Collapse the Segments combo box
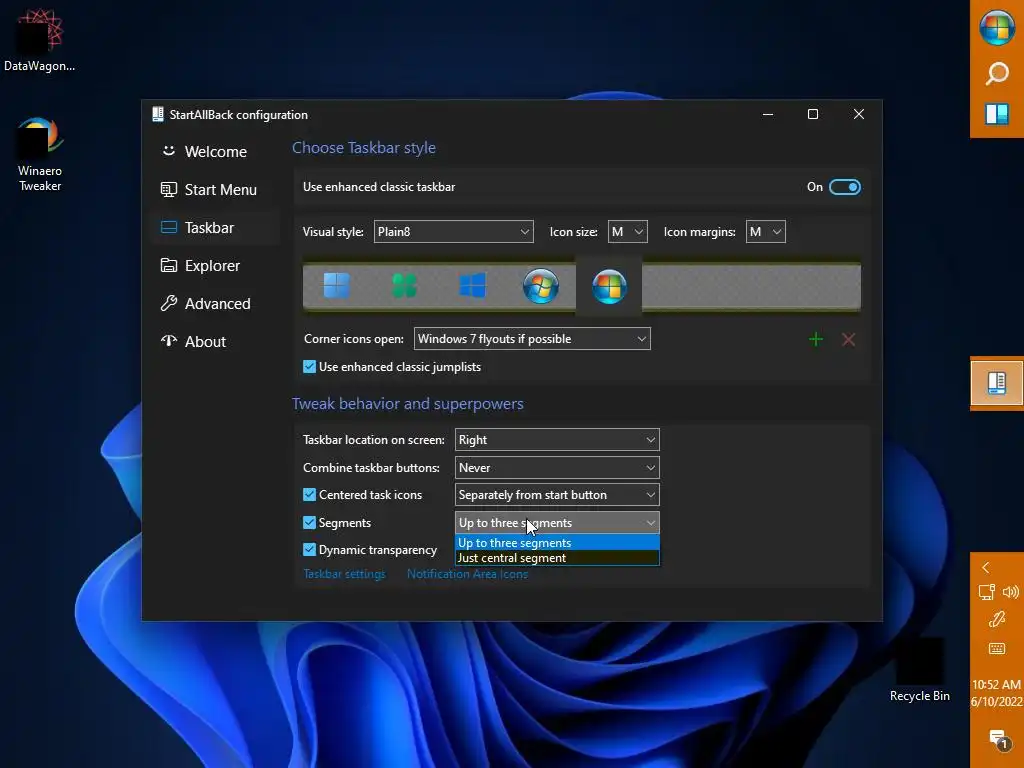 click(x=557, y=522)
